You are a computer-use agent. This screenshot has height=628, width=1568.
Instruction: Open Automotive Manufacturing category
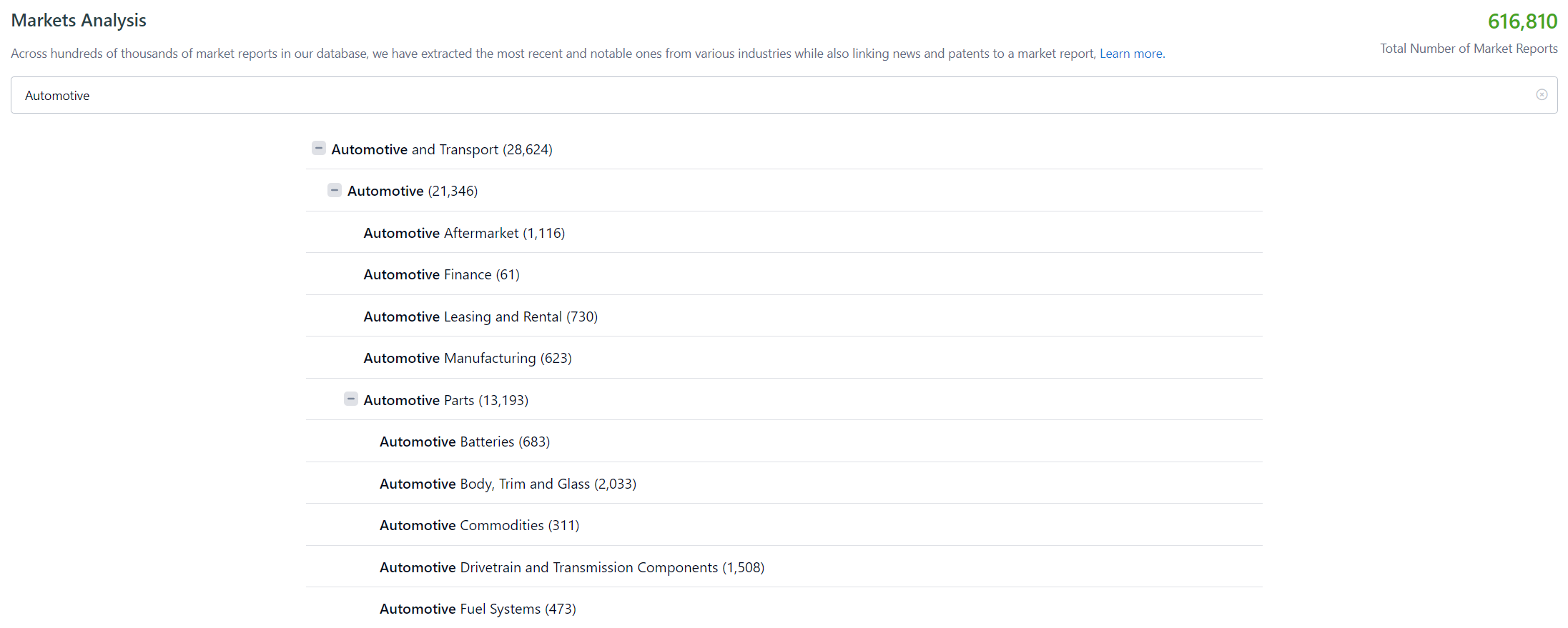468,359
